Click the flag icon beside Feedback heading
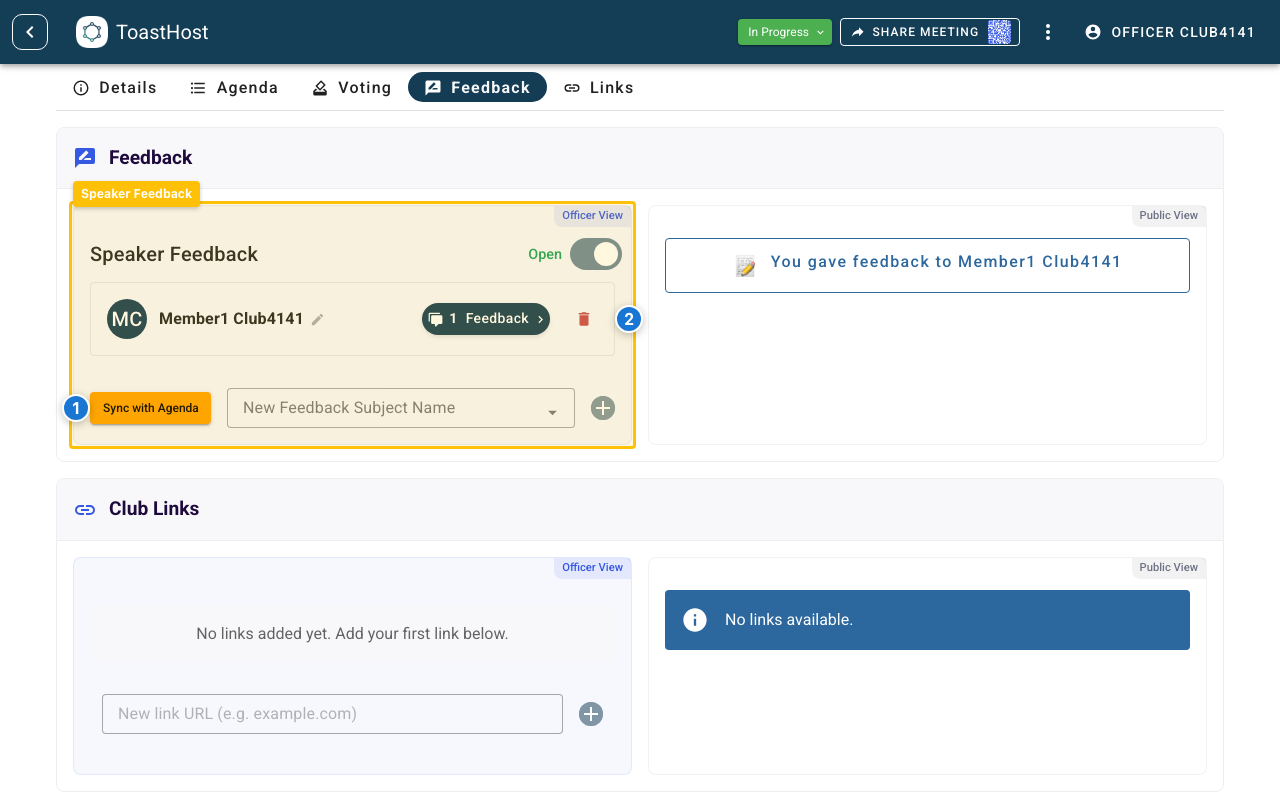 [x=85, y=156]
